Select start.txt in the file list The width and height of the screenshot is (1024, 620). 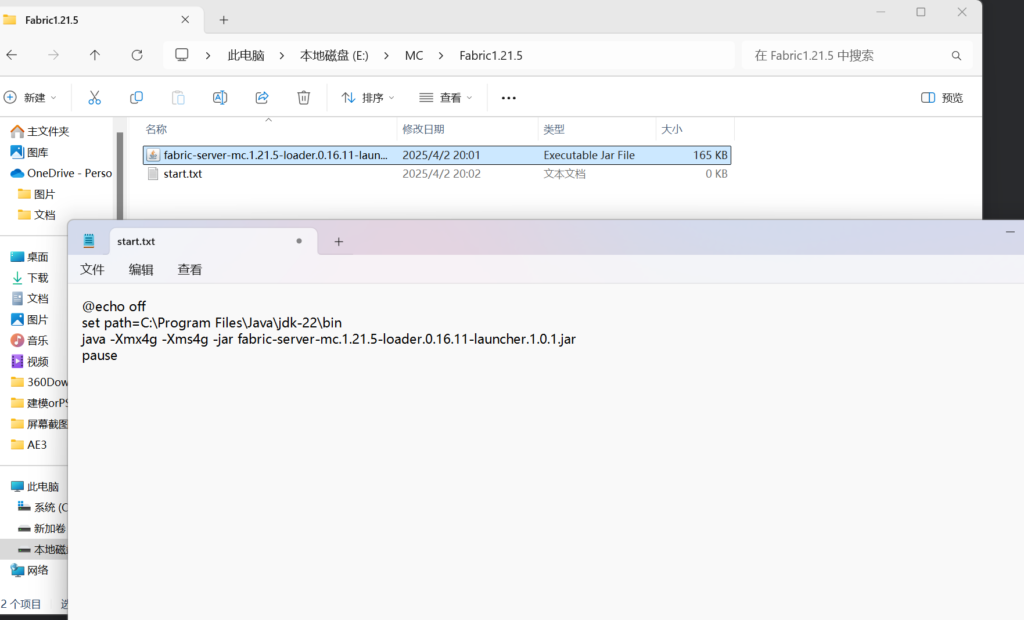coord(436,174)
